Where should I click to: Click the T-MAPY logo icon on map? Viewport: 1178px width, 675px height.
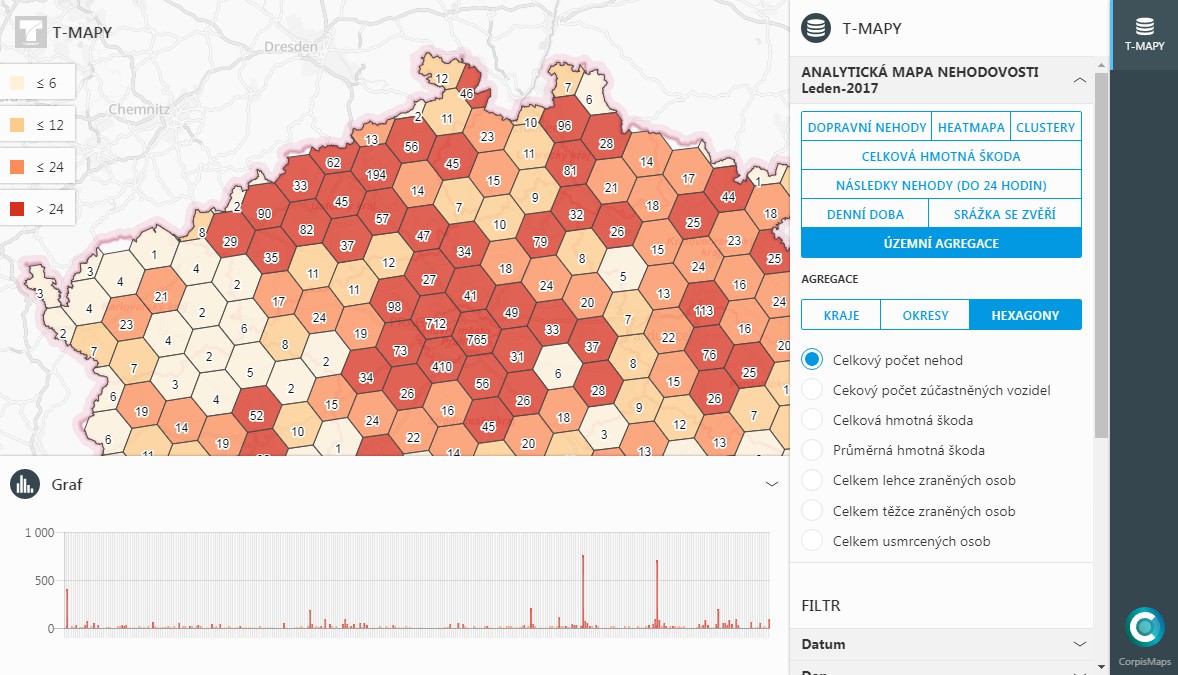click(31, 32)
